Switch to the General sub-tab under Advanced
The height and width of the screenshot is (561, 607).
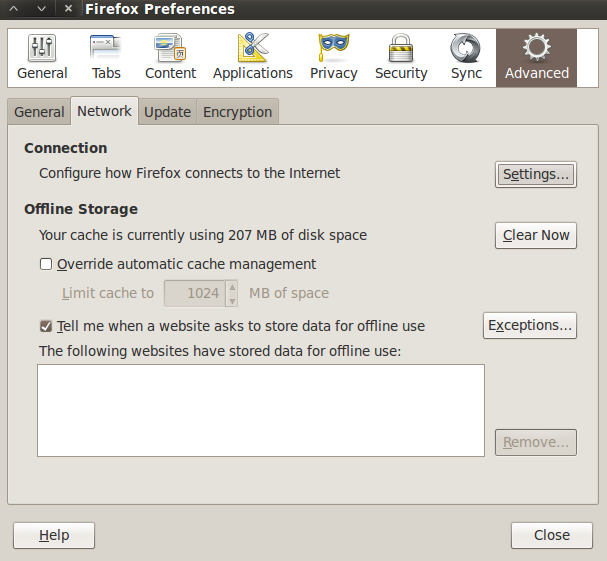39,112
